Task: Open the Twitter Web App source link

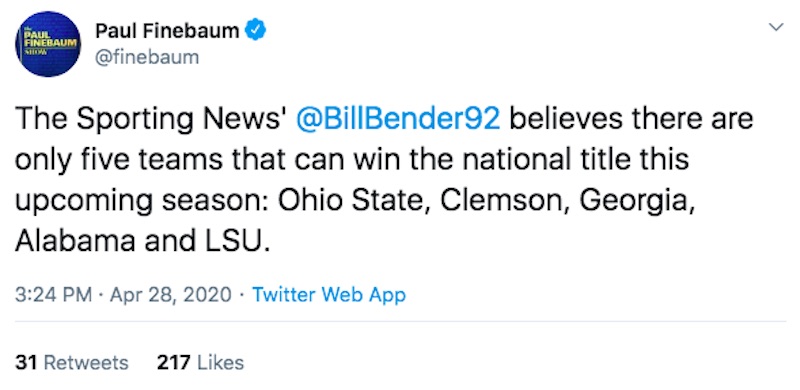Action: coord(329,295)
